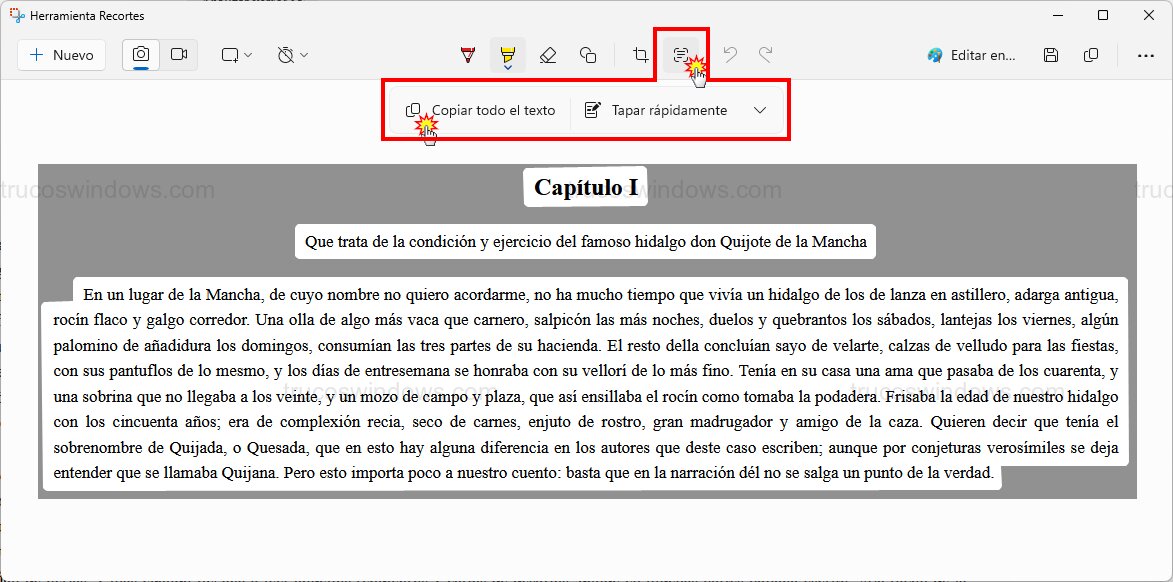Open the shapes tool
Screen dimensions: 1173x582
pyautogui.click(x=588, y=55)
